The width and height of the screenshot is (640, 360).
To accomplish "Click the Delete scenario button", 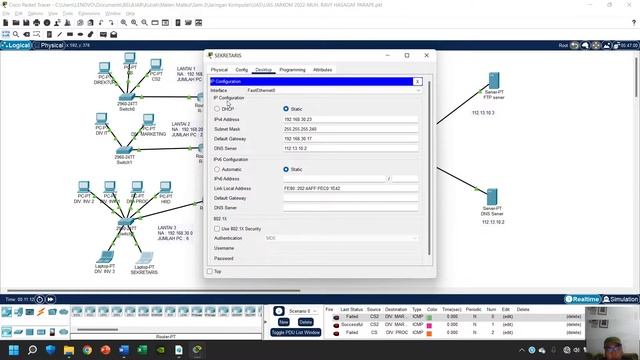I will pyautogui.click(x=305, y=322).
